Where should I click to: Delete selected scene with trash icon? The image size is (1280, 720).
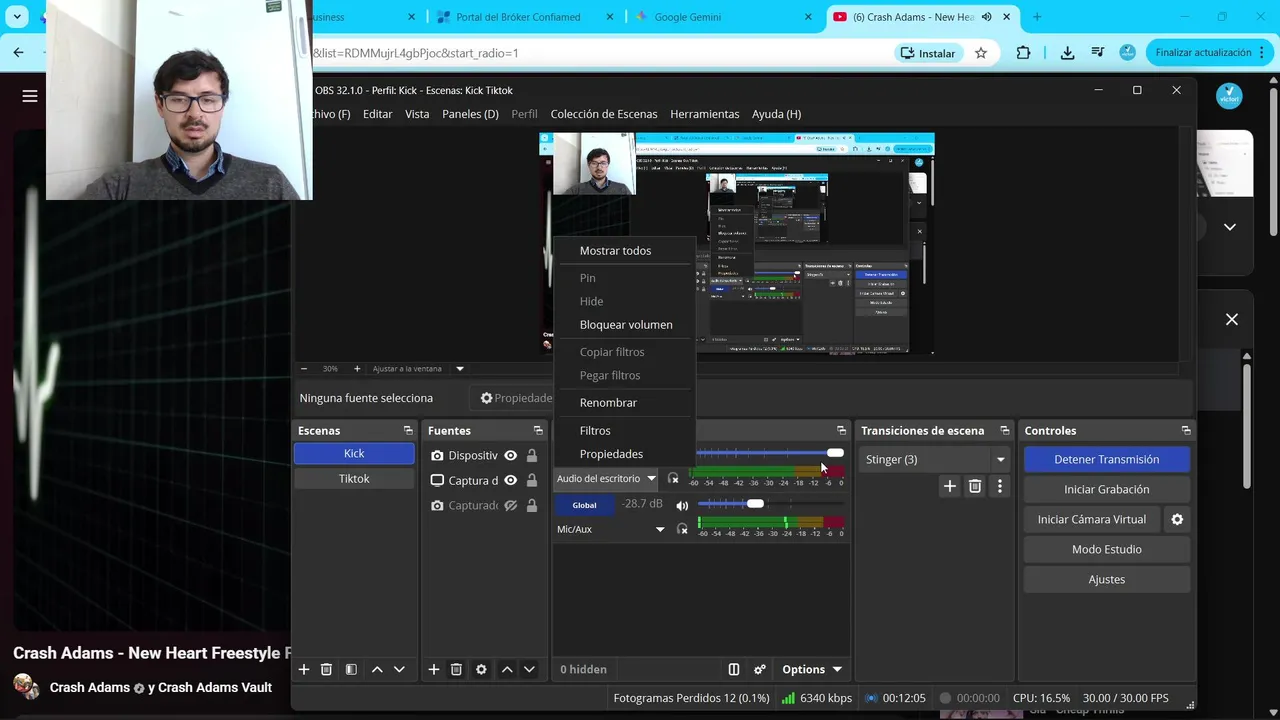tap(326, 669)
